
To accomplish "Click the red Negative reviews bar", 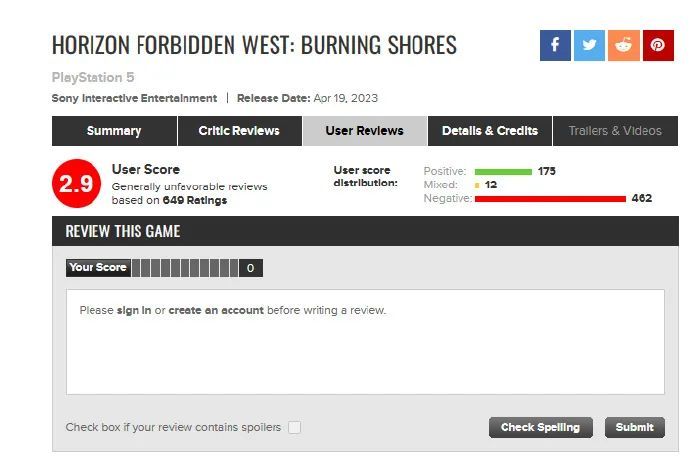I will (x=550, y=198).
